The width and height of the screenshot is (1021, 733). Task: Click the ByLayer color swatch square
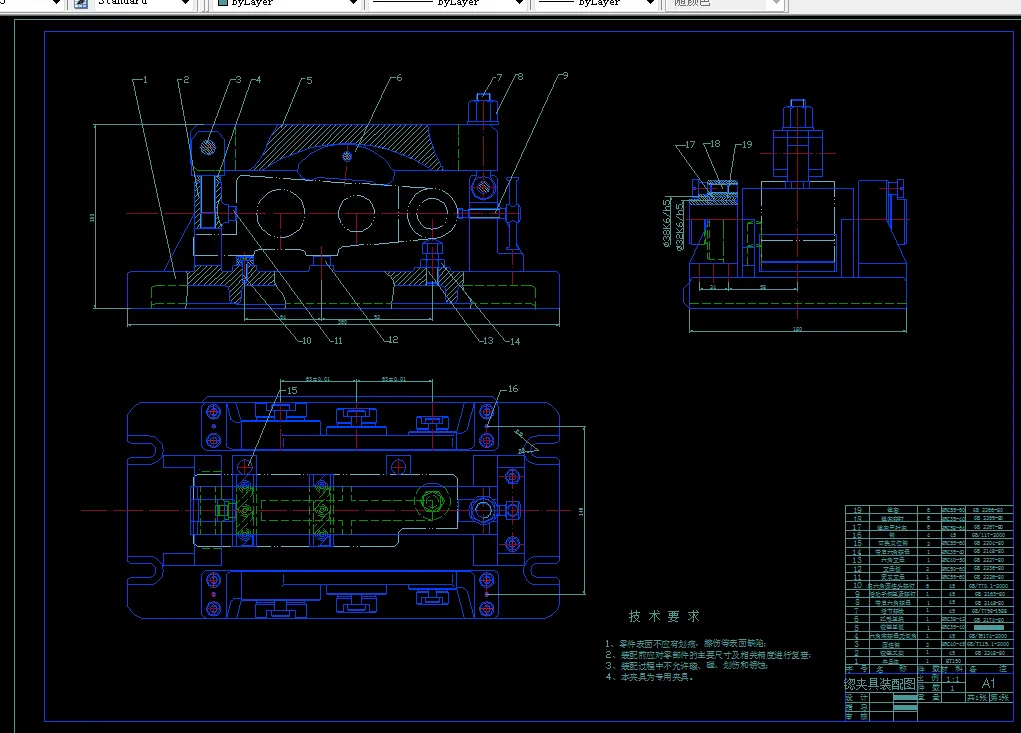pos(223,3)
